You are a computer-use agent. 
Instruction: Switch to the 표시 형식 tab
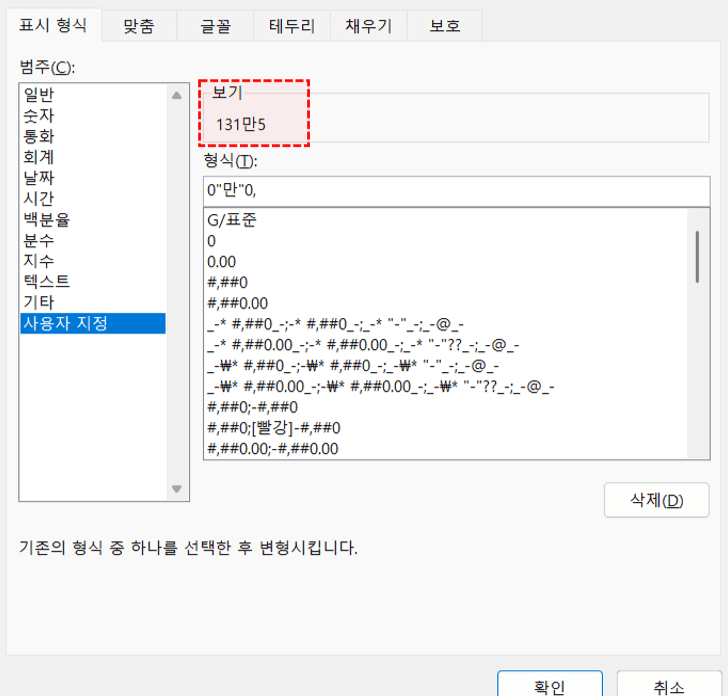click(53, 25)
